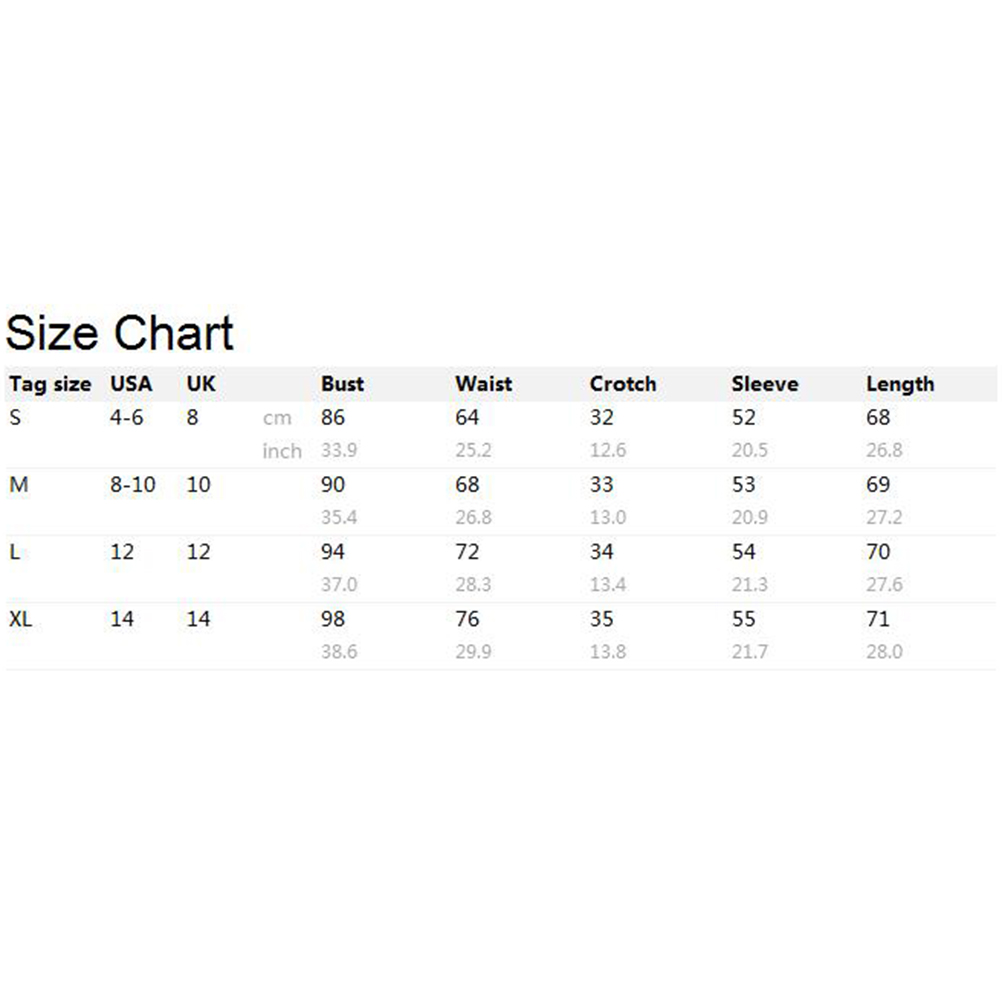Click the Bust column header

click(342, 384)
